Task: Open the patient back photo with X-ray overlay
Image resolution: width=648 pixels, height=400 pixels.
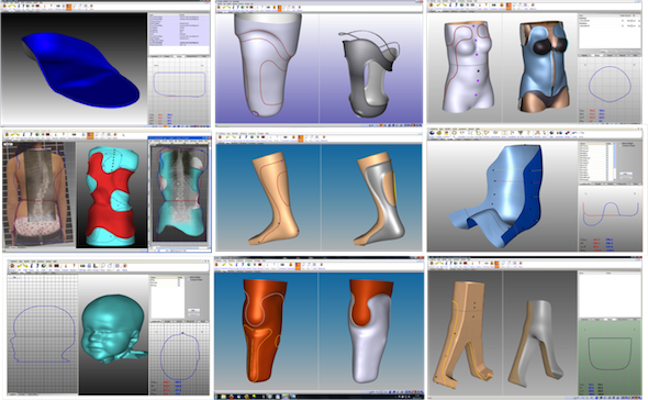Action: pyautogui.click(x=39, y=194)
